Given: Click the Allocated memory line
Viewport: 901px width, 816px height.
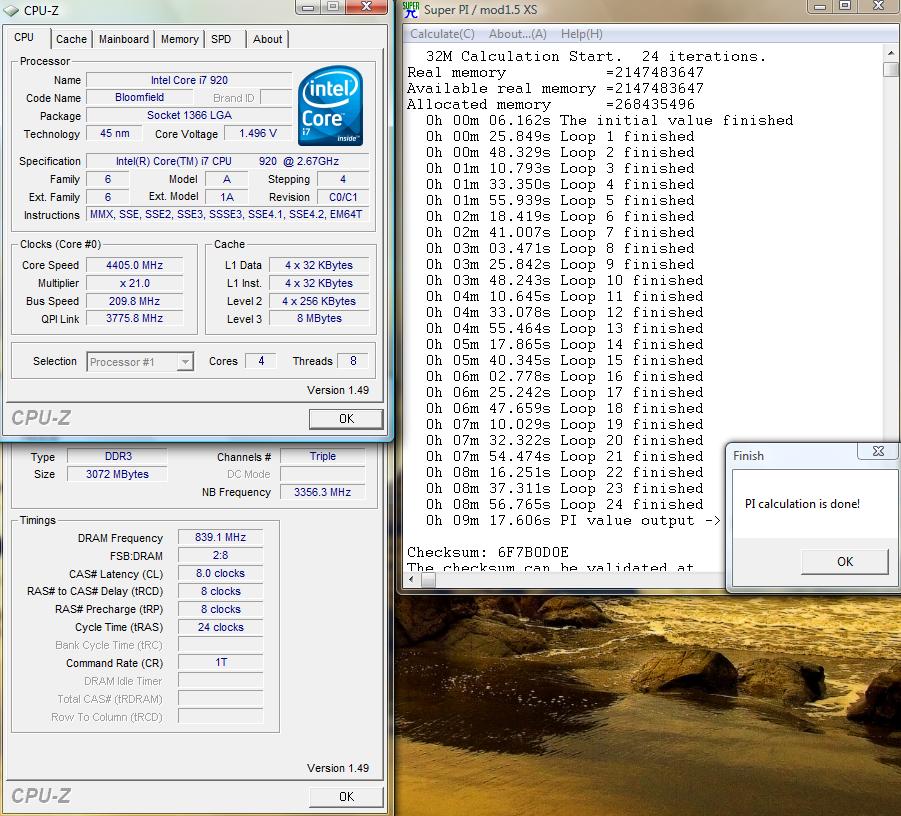Looking at the screenshot, I should pos(550,105).
